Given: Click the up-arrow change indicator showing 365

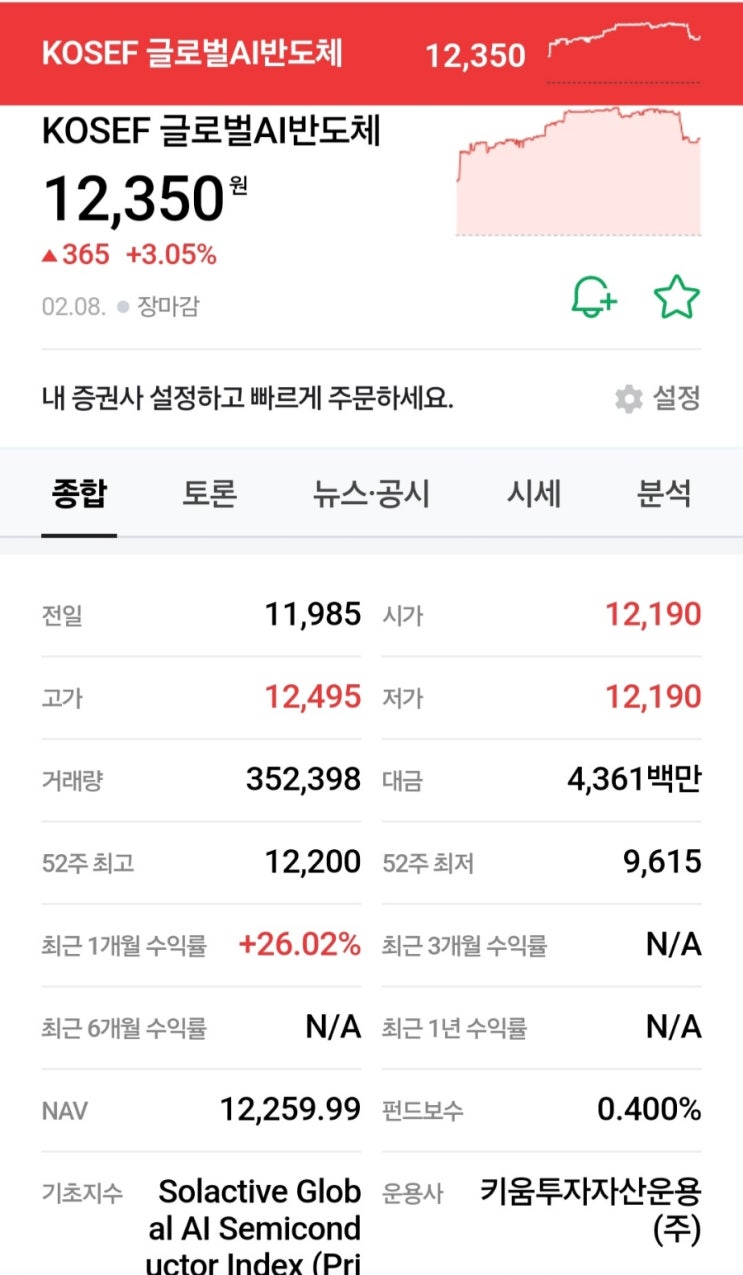Looking at the screenshot, I should point(78,255).
